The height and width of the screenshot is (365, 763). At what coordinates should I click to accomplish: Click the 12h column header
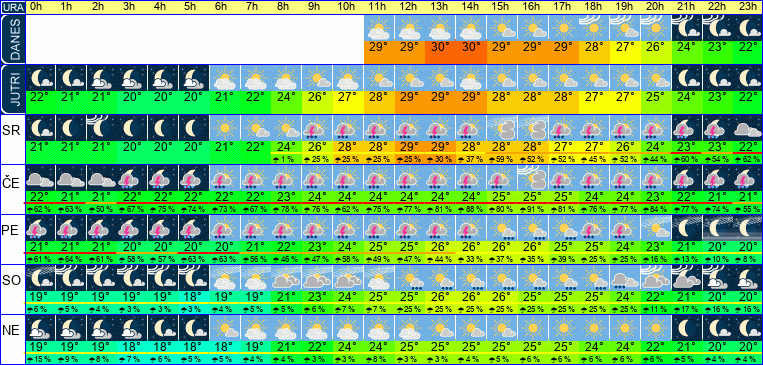point(410,7)
